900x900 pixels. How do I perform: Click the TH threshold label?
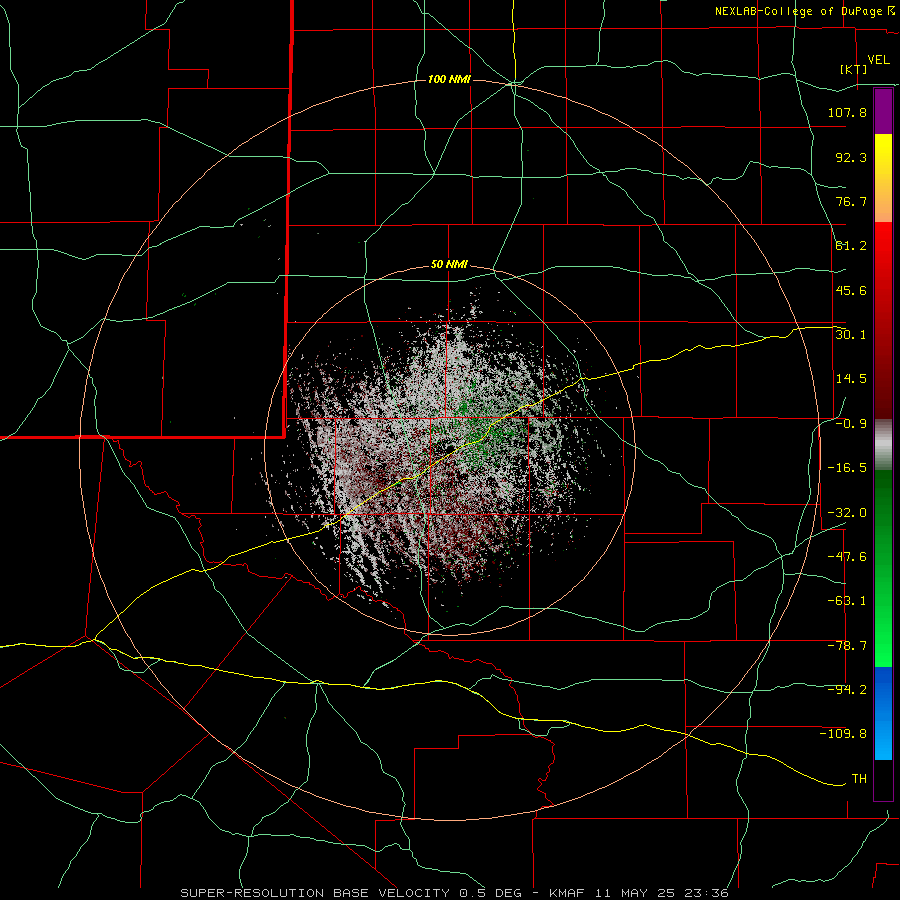pos(859,779)
